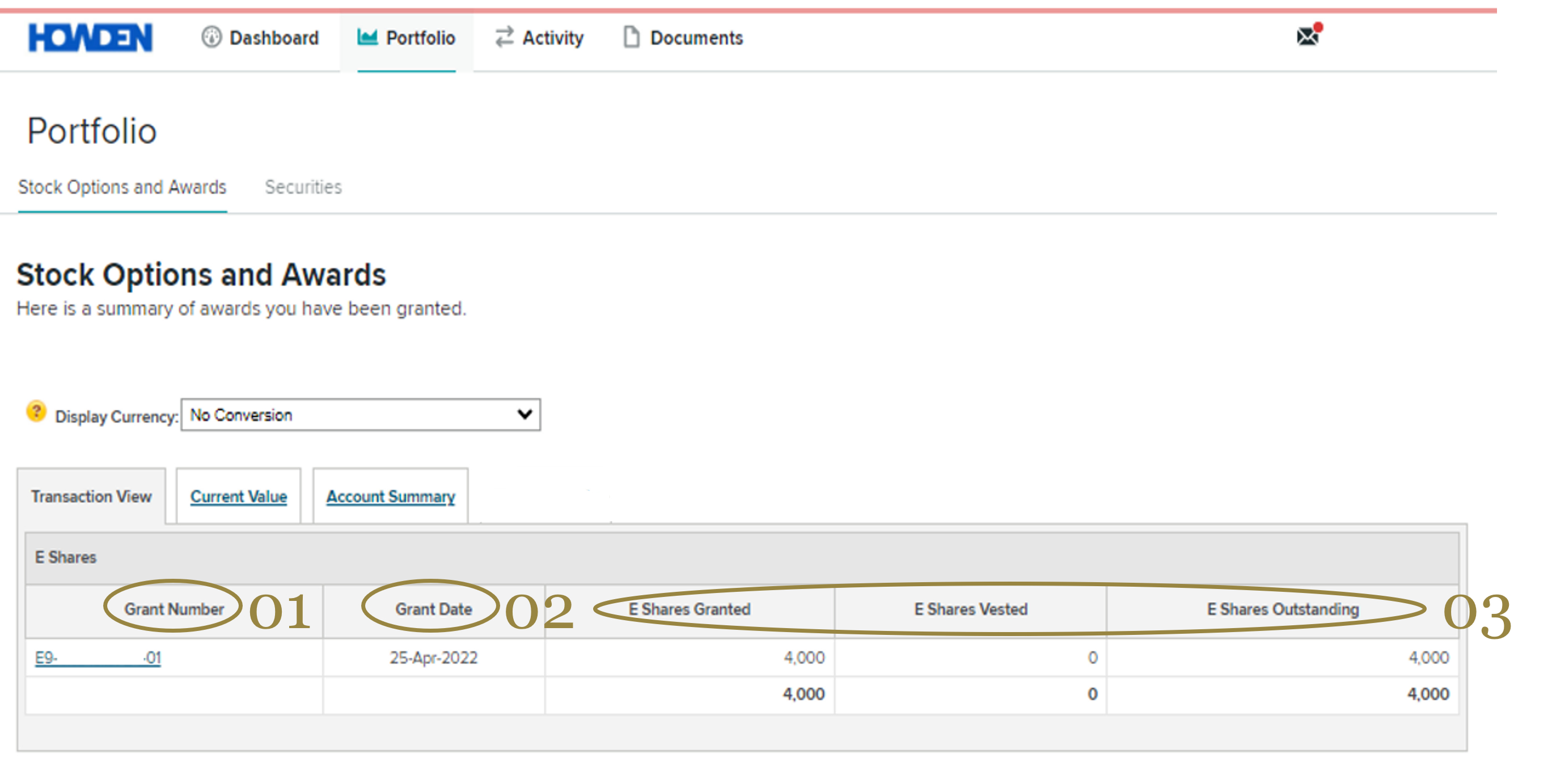Select Stock Options and Awards tab
The height and width of the screenshot is (784, 1552).
[x=122, y=187]
